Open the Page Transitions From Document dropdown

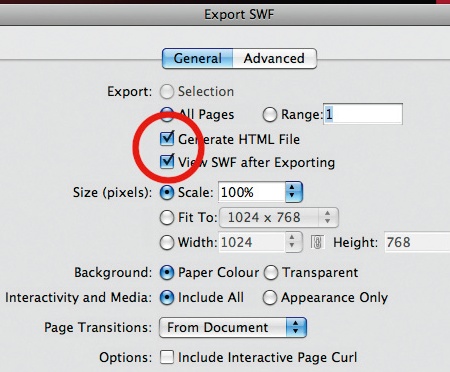point(233,327)
